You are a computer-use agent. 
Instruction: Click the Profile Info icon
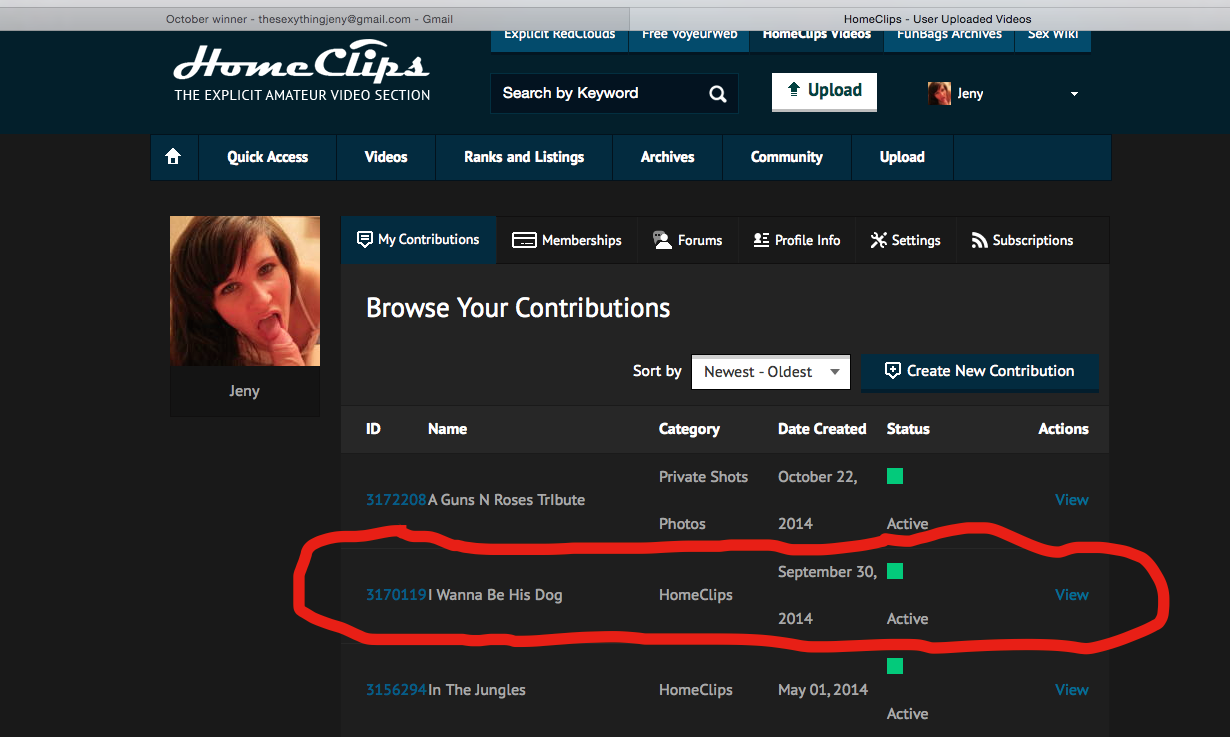[x=761, y=240]
